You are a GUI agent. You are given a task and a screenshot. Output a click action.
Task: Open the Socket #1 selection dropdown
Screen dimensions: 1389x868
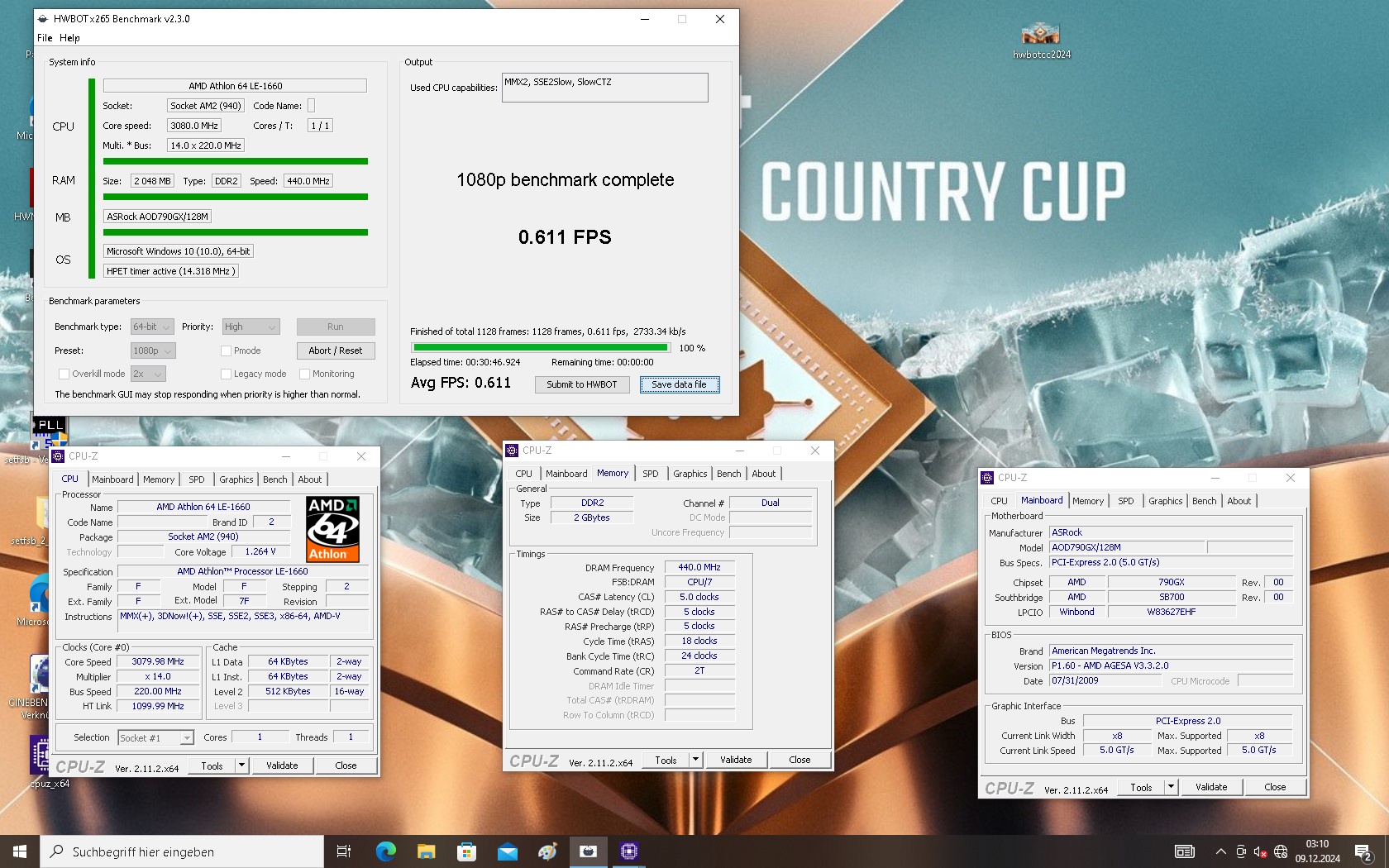(155, 737)
